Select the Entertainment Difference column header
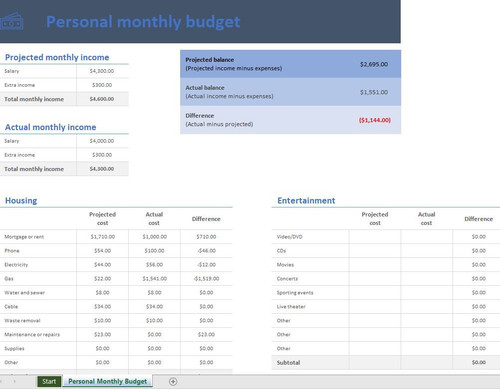This screenshot has width=500, height=389. click(479, 219)
